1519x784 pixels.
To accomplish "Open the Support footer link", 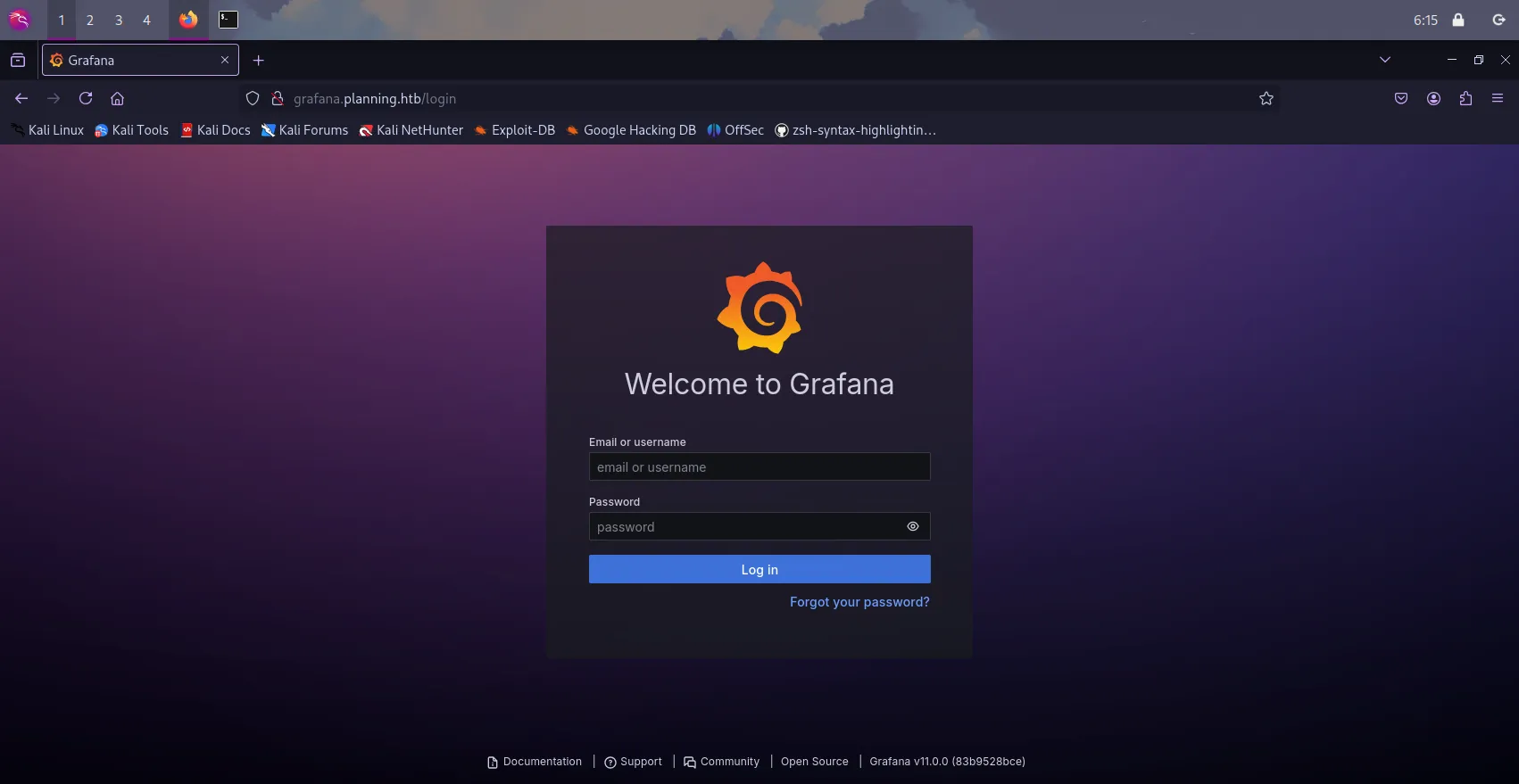I will pyautogui.click(x=633, y=762).
